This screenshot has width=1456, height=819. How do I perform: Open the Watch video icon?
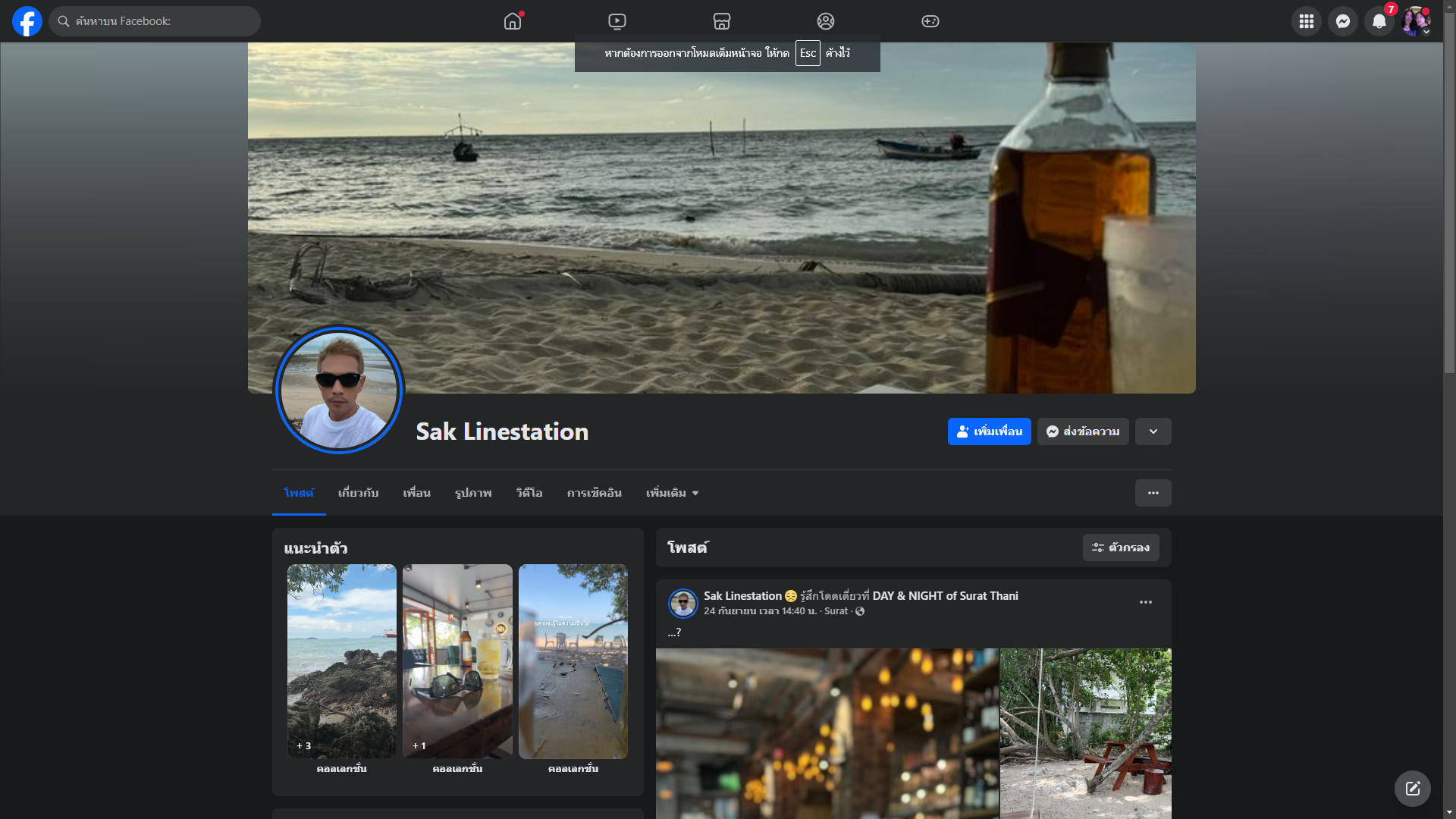[x=617, y=21]
